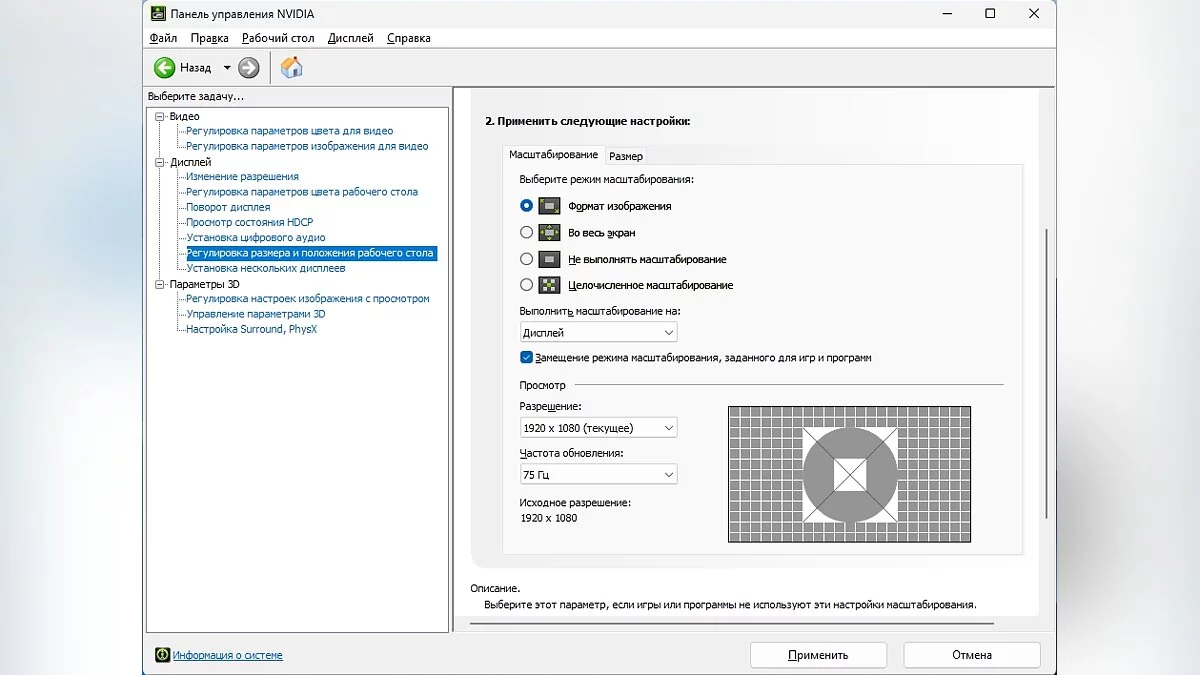
Task: Open the "Рабочий стол" menu
Action: tap(278, 38)
